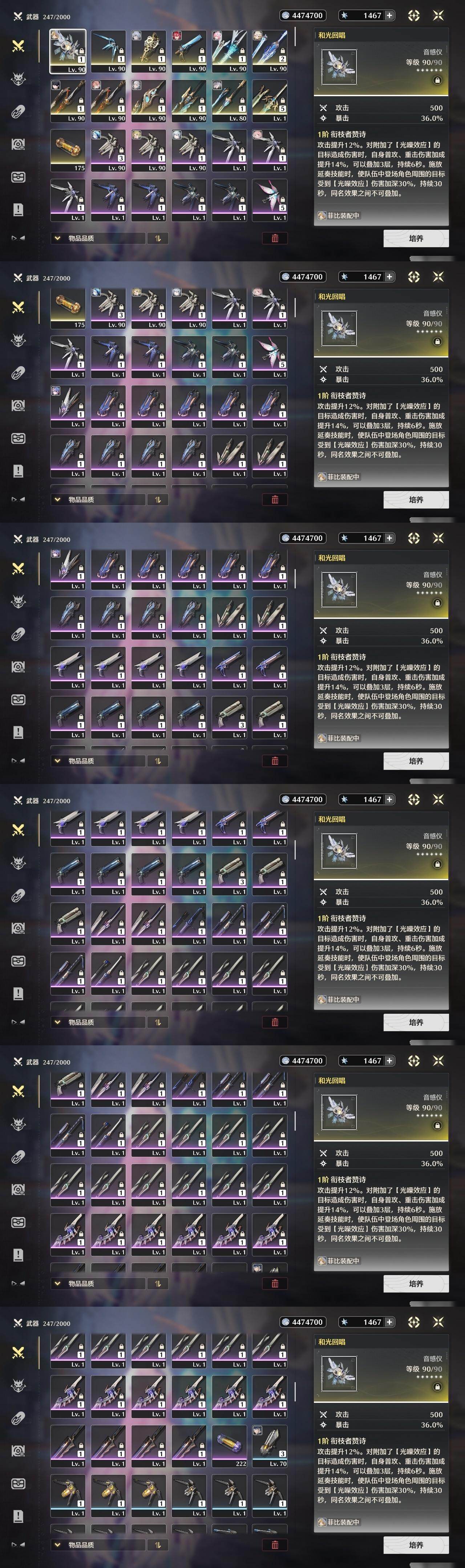Open the pill-shaped supplies tab in topmost sidebar
Image resolution: width=465 pixels, height=1568 pixels.
[x=18, y=111]
